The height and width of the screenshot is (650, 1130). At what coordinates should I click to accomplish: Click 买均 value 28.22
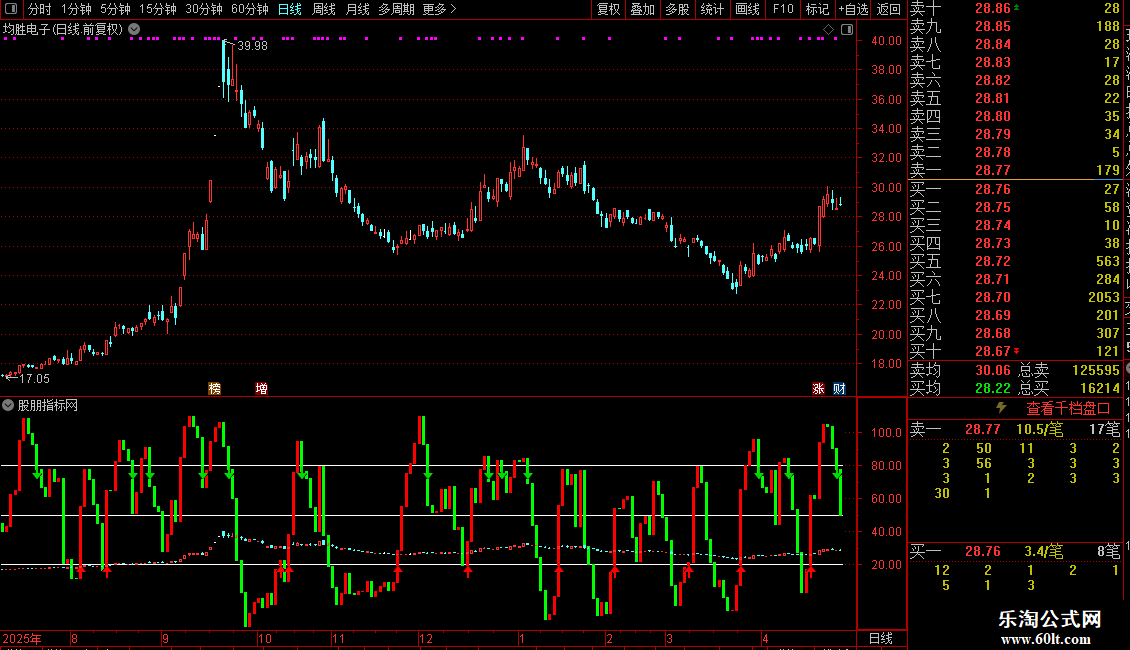[x=993, y=388]
